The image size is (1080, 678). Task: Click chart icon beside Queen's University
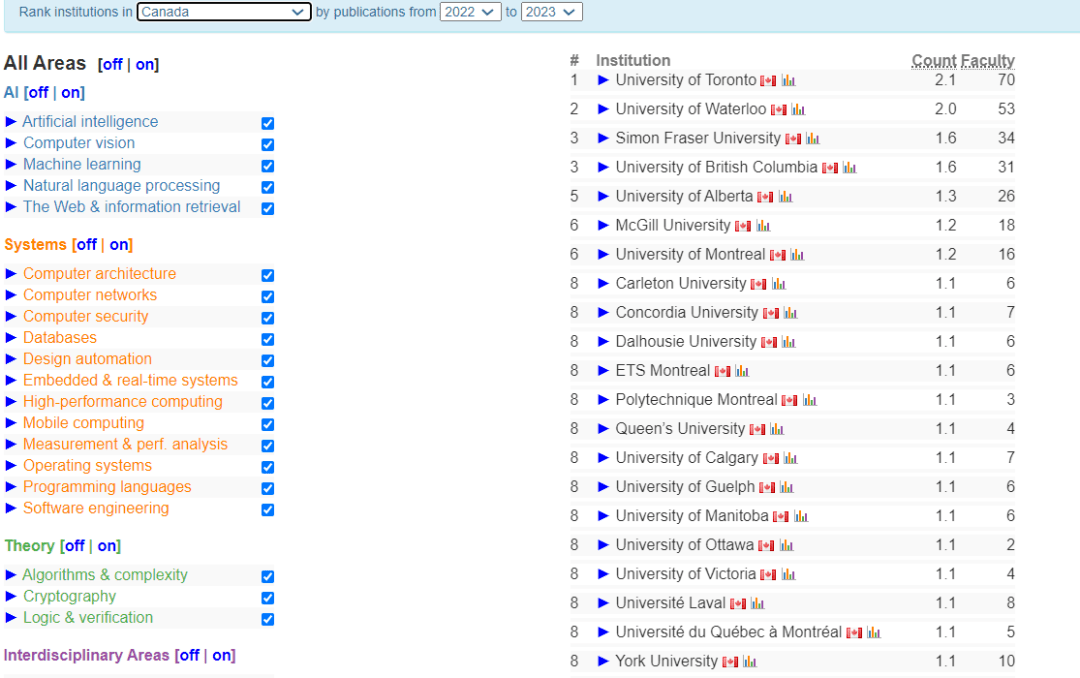pos(777,429)
